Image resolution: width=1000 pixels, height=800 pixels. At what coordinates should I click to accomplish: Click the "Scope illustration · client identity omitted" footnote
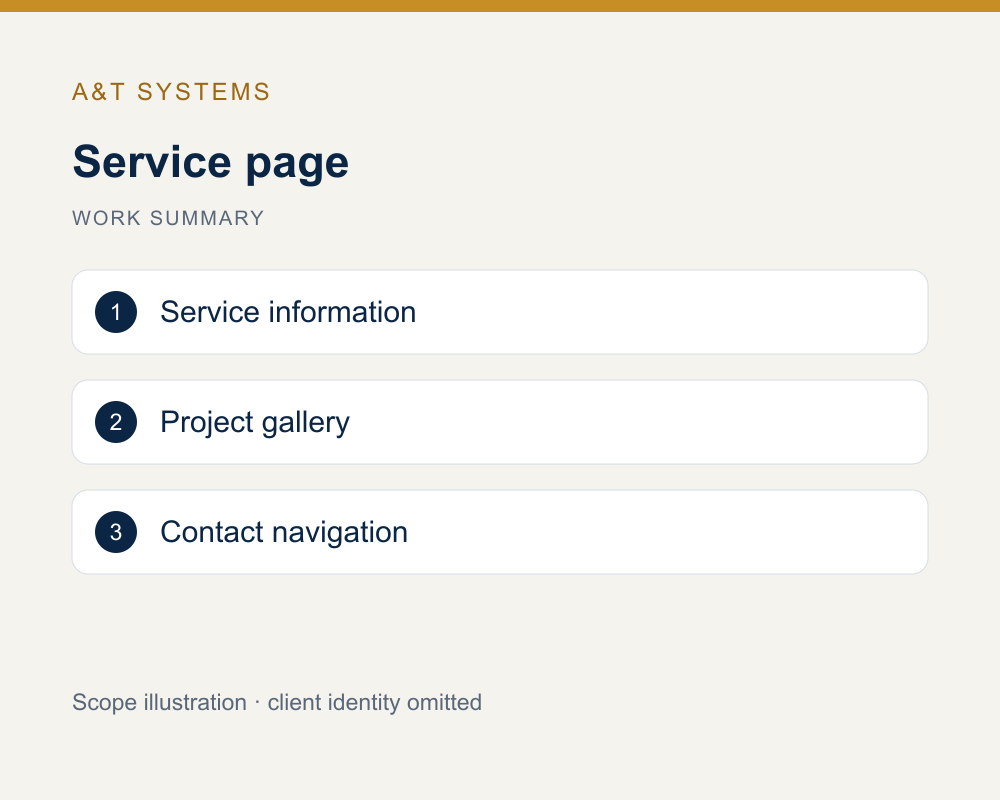pos(277,702)
